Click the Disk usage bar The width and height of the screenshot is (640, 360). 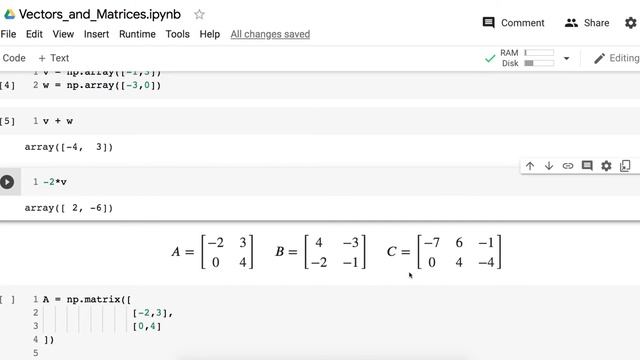(539, 63)
